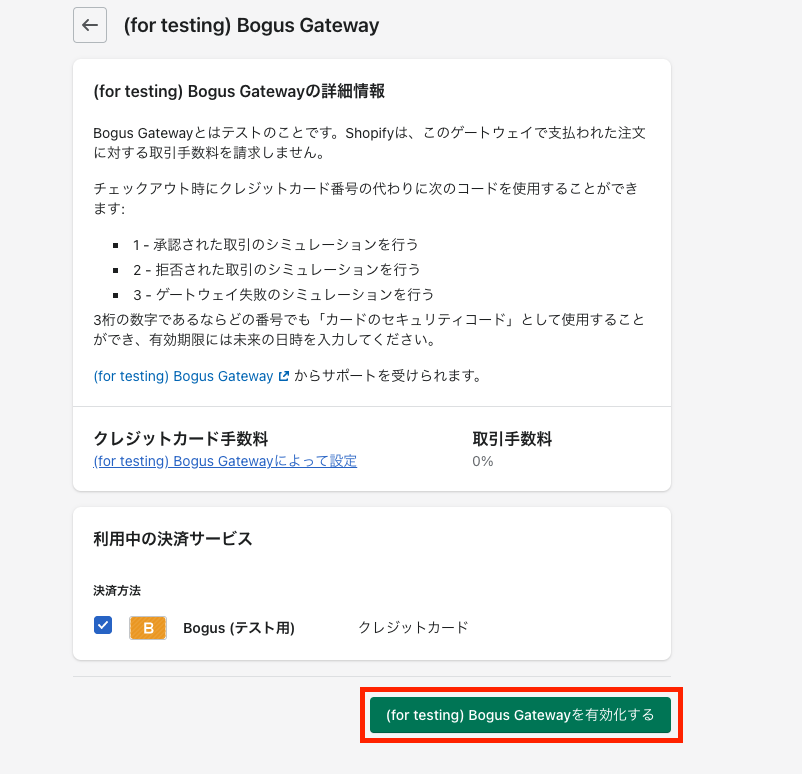
Task: Click the paragraph about カードのセキュリティコード
Action: coord(369,329)
